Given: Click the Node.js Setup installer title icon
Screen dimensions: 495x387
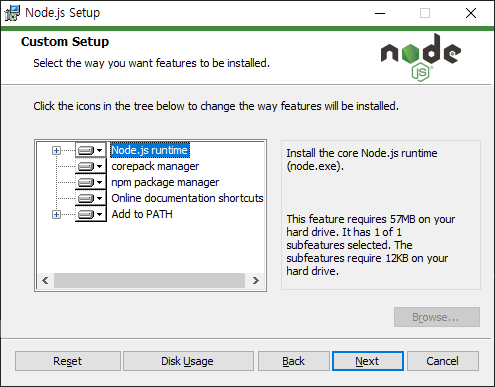Looking at the screenshot, I should tap(12, 13).
